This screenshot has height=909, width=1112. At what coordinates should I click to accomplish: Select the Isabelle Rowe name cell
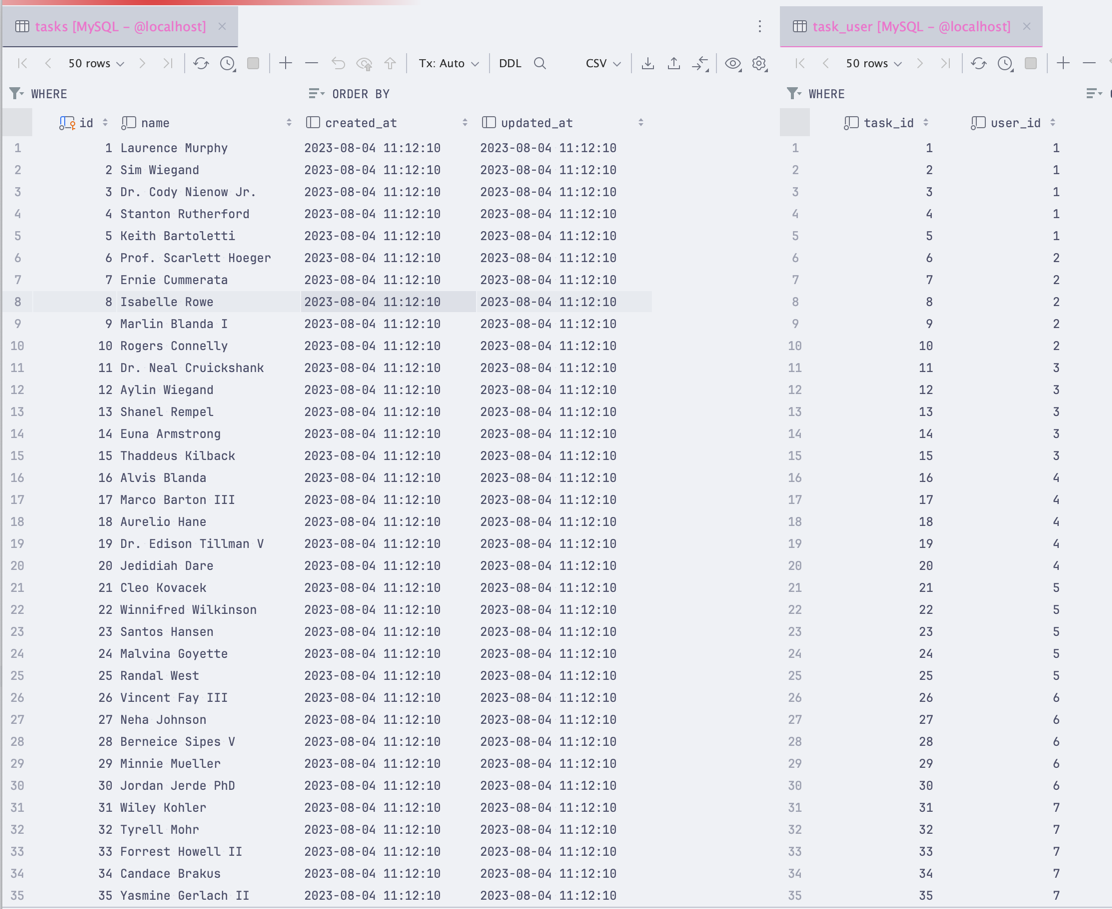pyautogui.click(x=167, y=302)
